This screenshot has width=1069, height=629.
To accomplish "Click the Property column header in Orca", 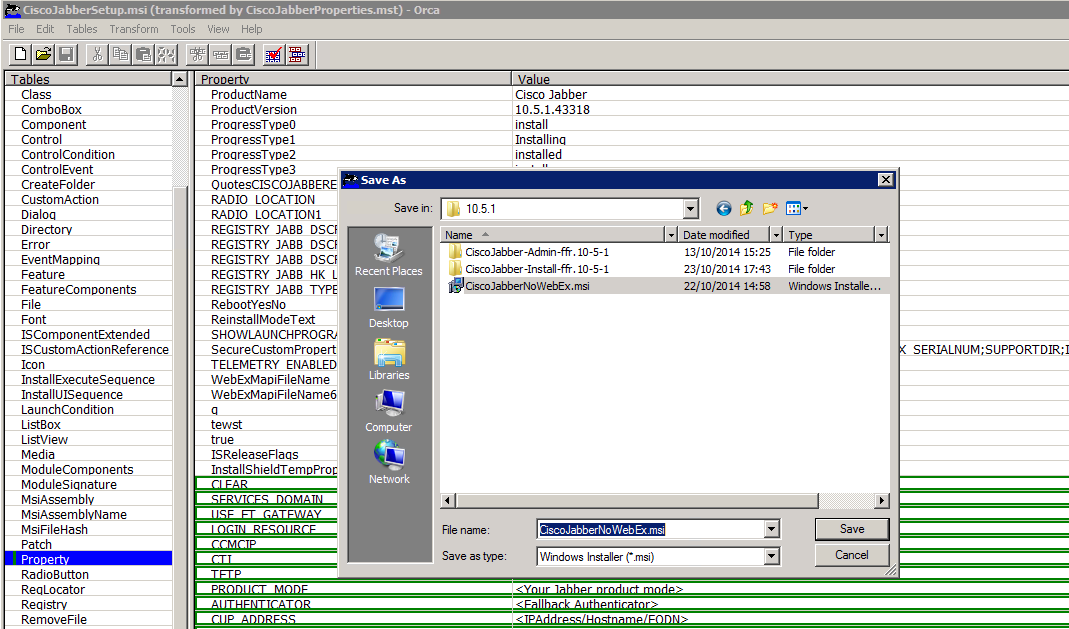I will click(352, 79).
